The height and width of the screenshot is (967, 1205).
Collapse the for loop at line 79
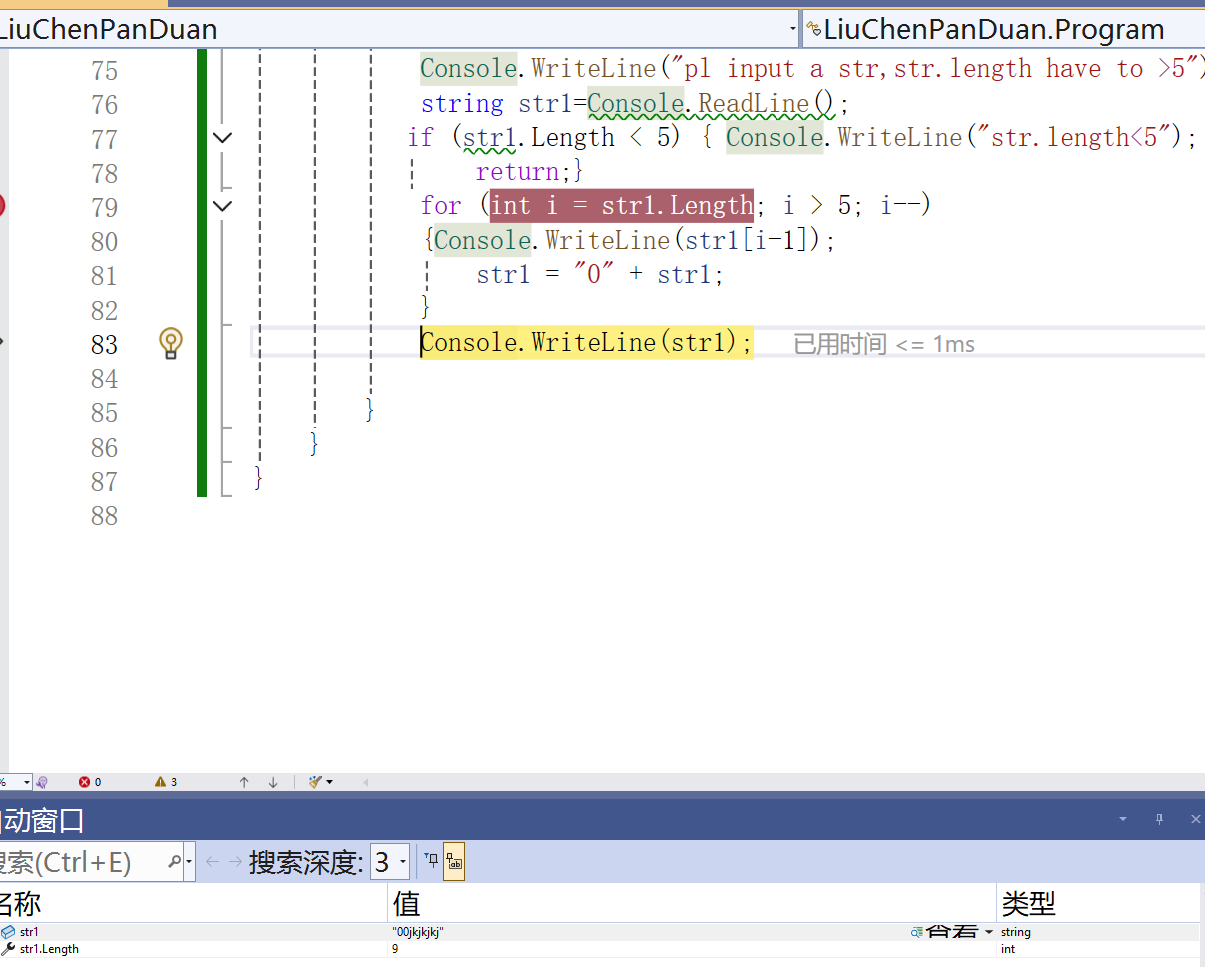click(x=223, y=206)
